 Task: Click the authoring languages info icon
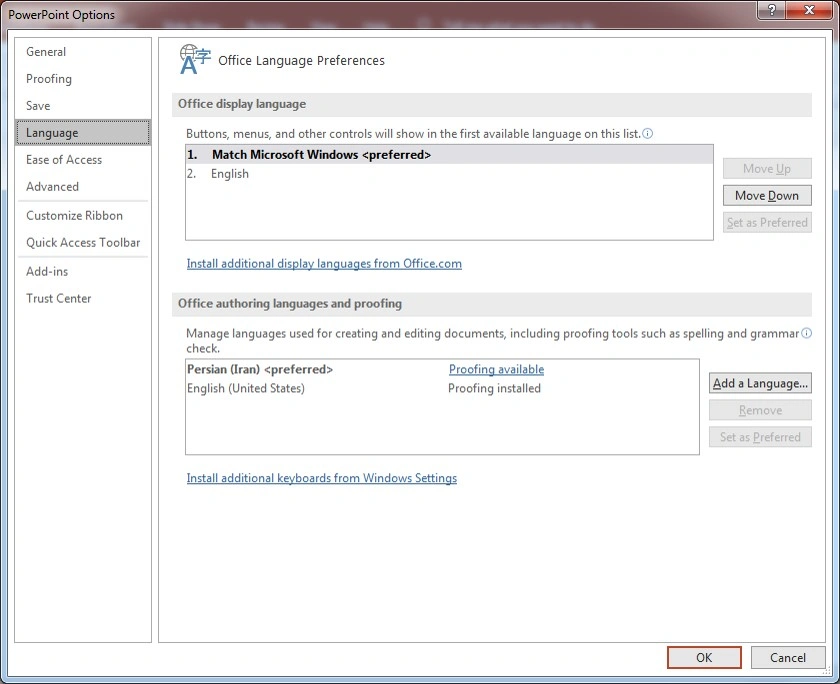coord(806,333)
